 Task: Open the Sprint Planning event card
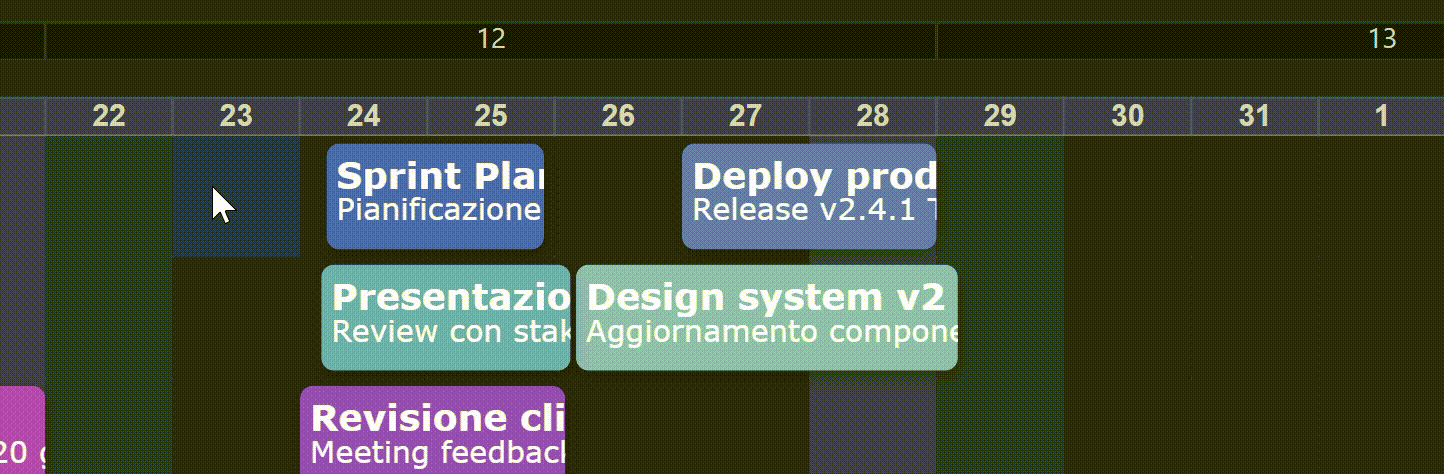435,196
